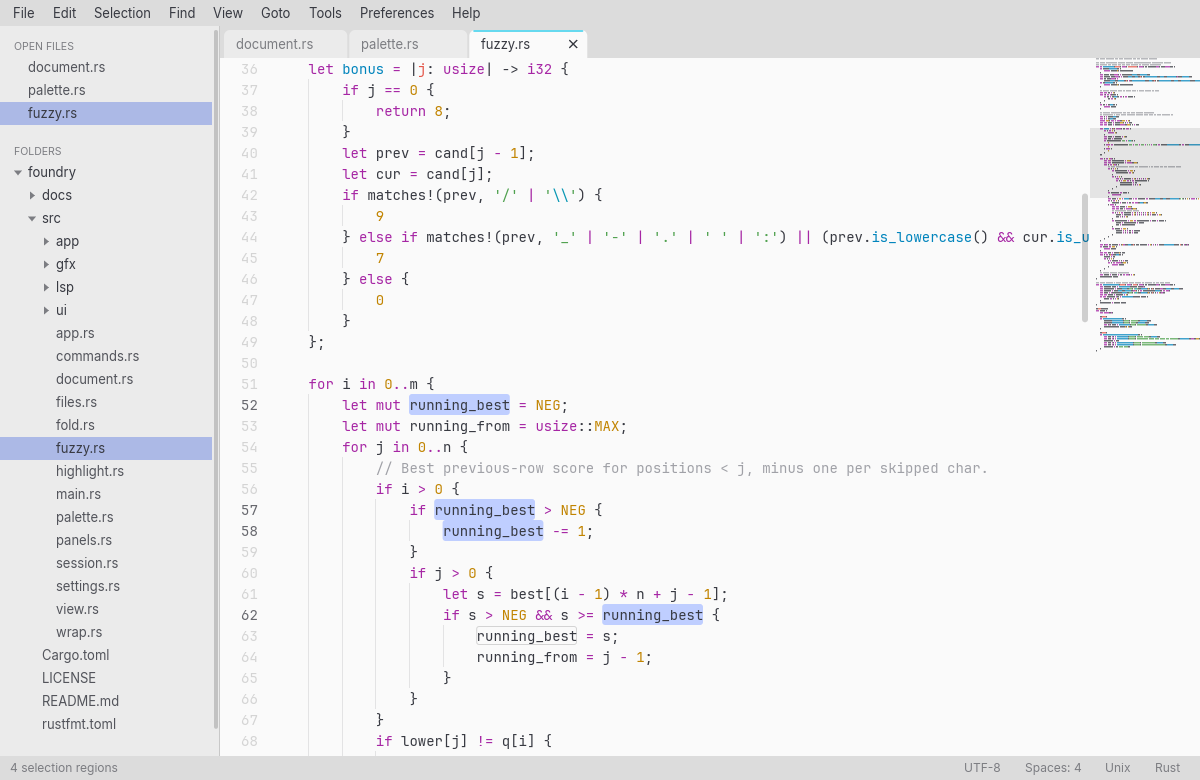Open the Help menu

point(466,13)
